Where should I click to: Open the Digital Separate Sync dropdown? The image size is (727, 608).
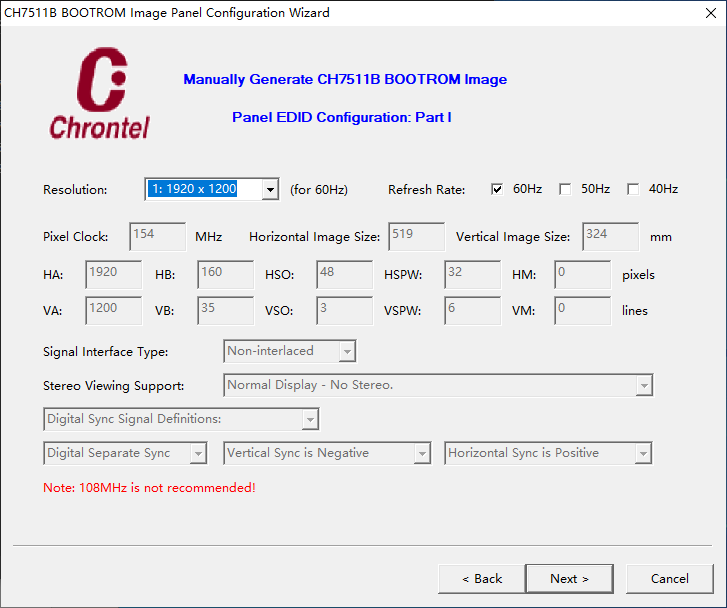pos(198,453)
